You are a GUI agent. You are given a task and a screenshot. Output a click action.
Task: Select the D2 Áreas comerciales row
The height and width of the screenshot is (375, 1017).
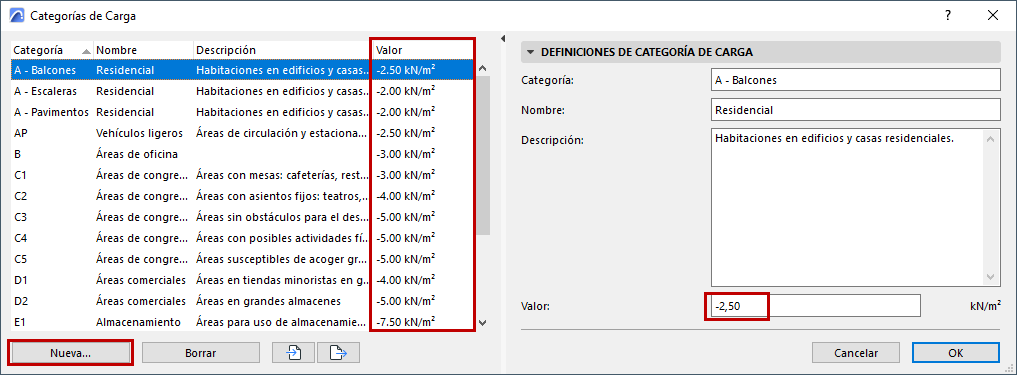[x=243, y=301]
